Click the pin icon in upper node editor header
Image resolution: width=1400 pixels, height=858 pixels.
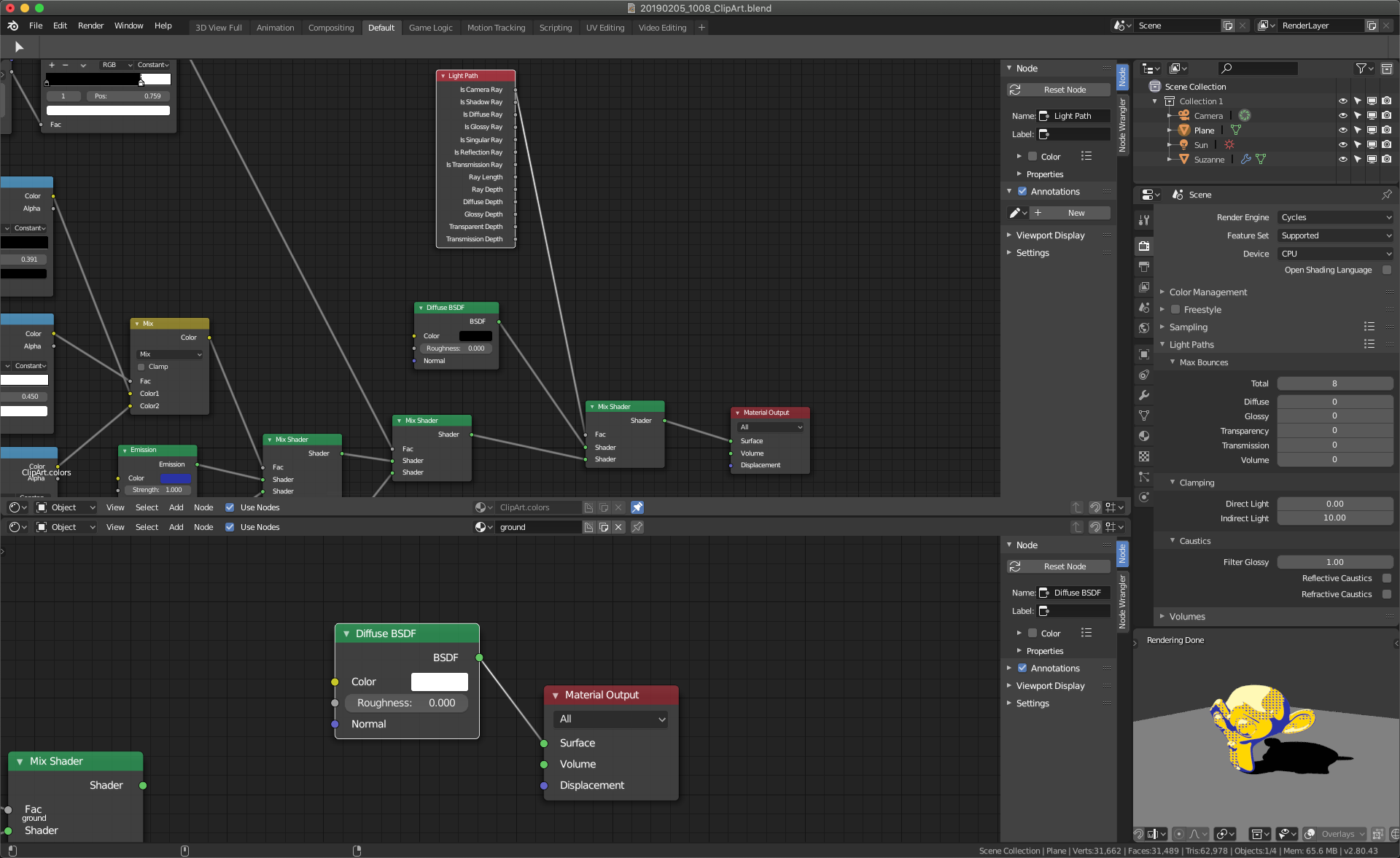coord(637,507)
